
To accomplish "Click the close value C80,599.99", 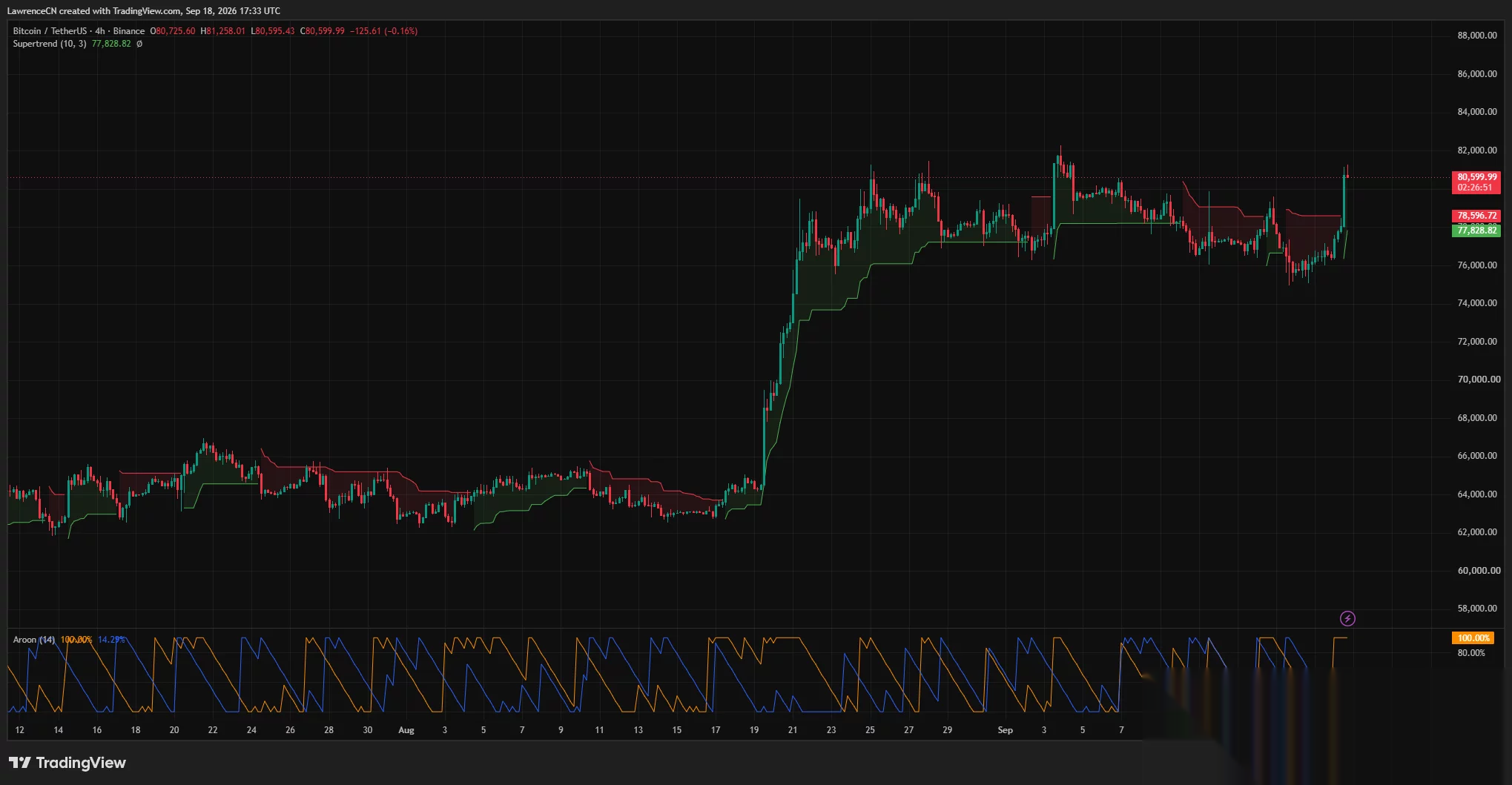I will coord(322,31).
